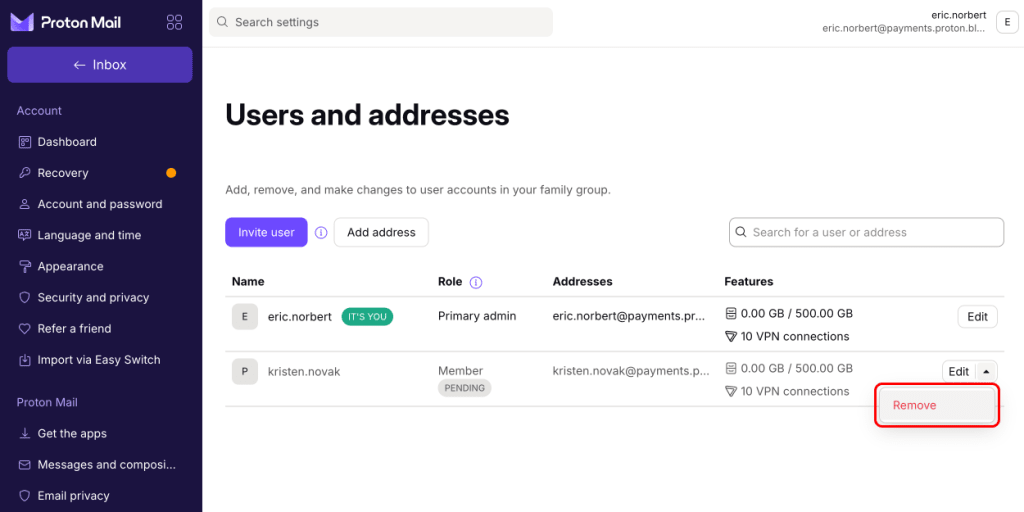This screenshot has width=1024, height=512.
Task: Click the Search settings field
Action: click(x=381, y=22)
